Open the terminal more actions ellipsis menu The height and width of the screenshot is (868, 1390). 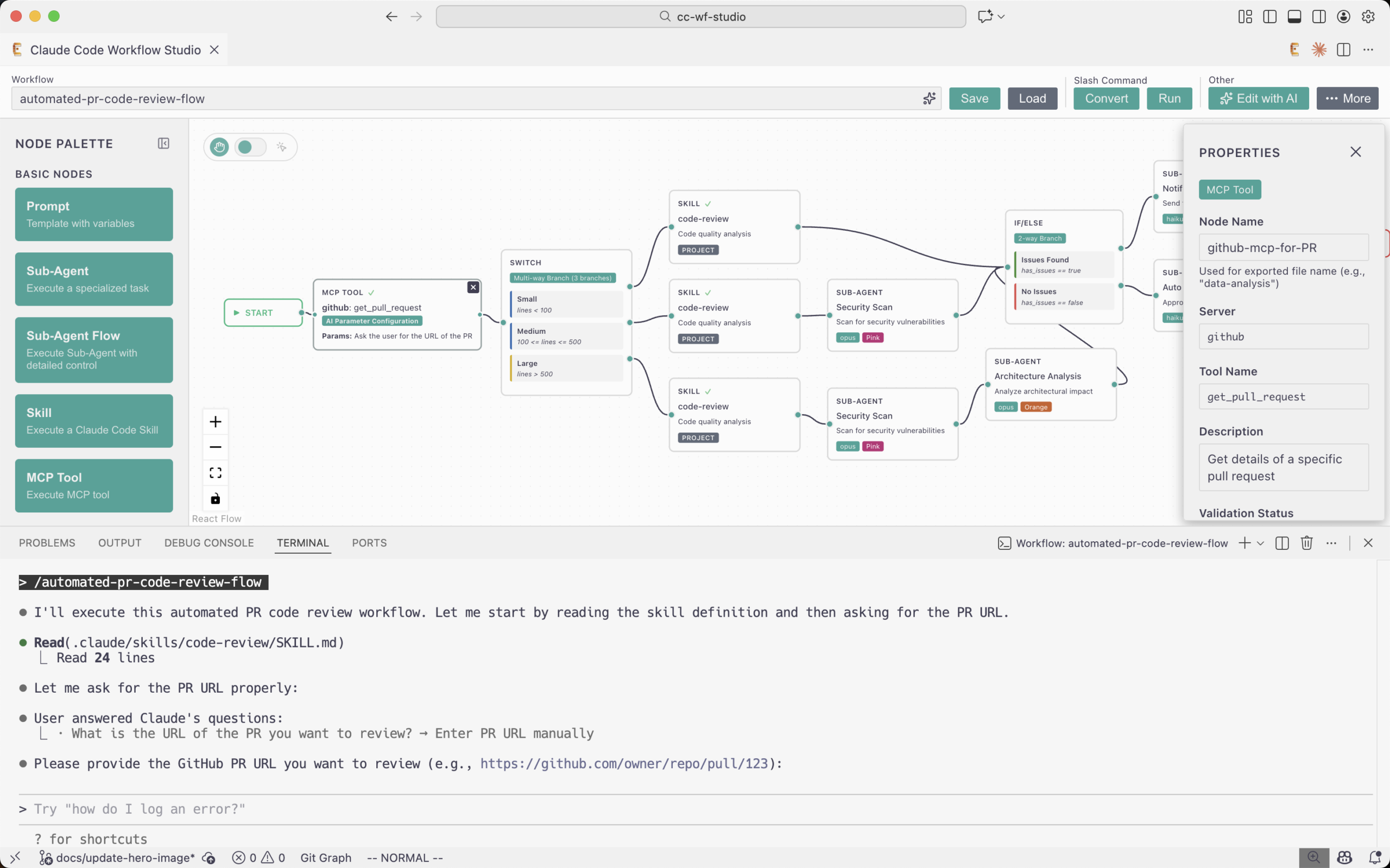[1331, 542]
